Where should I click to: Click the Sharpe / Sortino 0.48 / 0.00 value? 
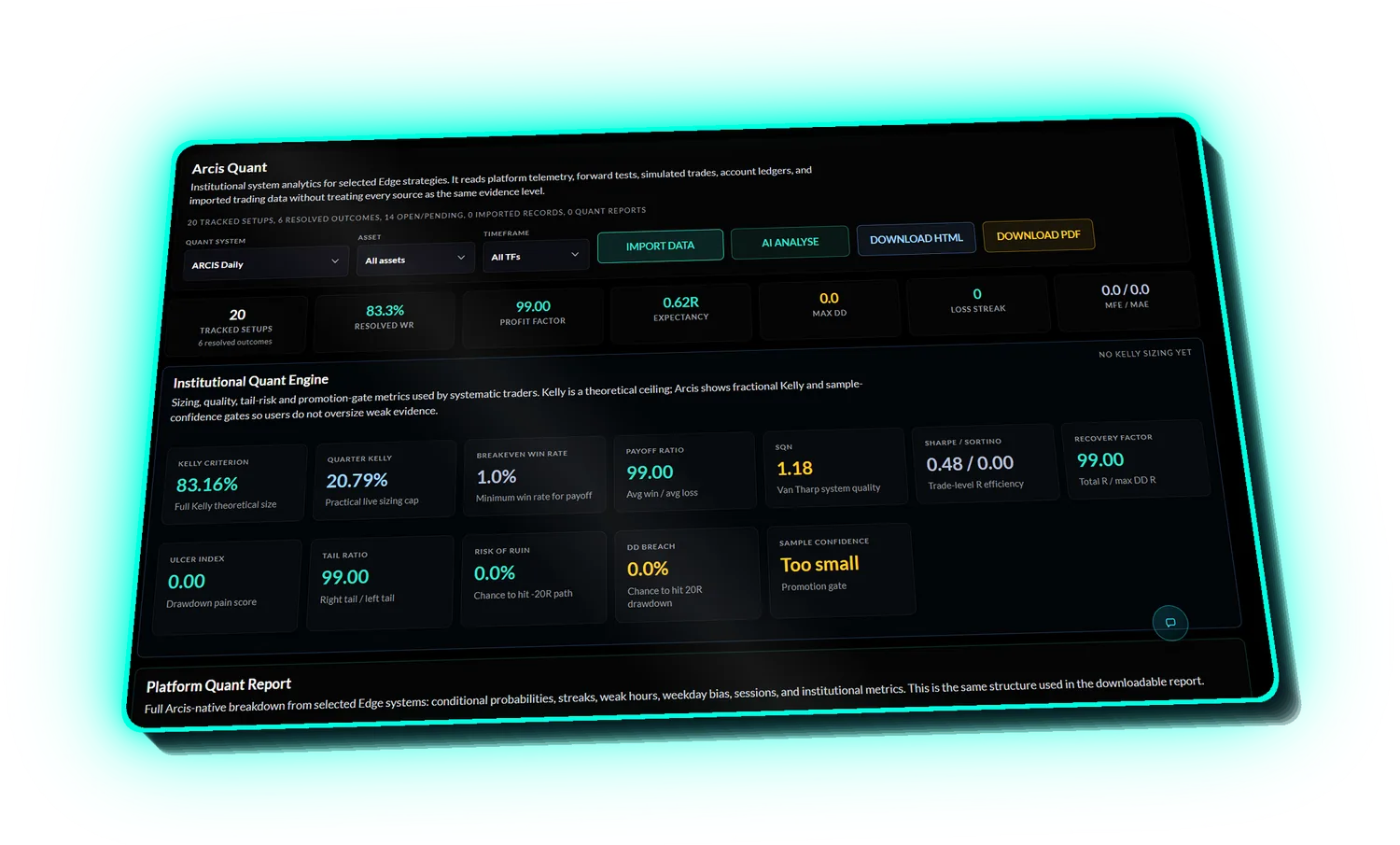point(970,463)
